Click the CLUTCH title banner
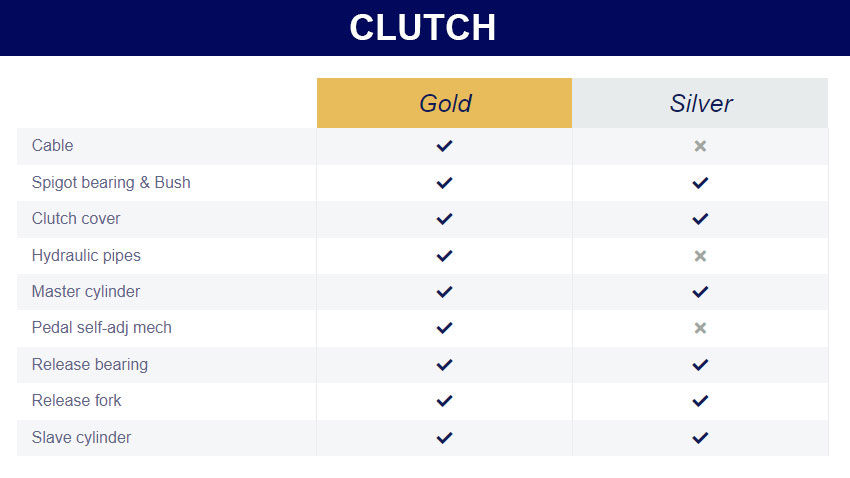The height and width of the screenshot is (478, 850). pos(425,28)
